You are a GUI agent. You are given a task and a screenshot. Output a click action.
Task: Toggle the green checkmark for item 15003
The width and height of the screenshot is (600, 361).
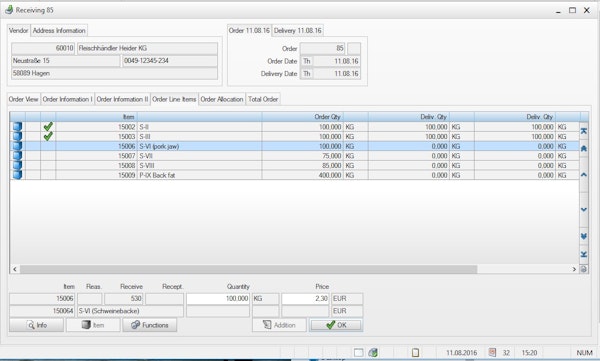48,136
